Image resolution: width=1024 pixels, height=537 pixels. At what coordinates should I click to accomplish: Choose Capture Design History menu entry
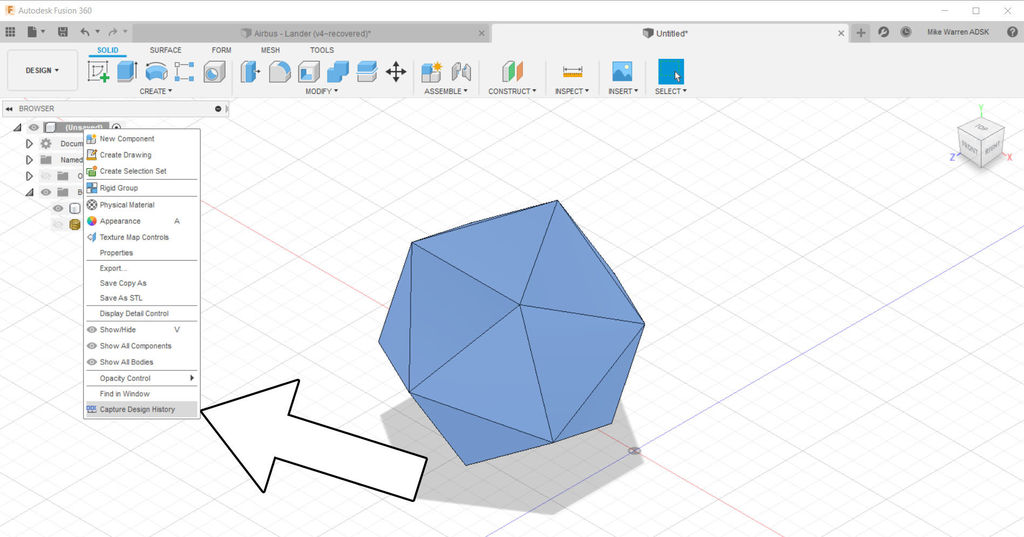click(142, 410)
